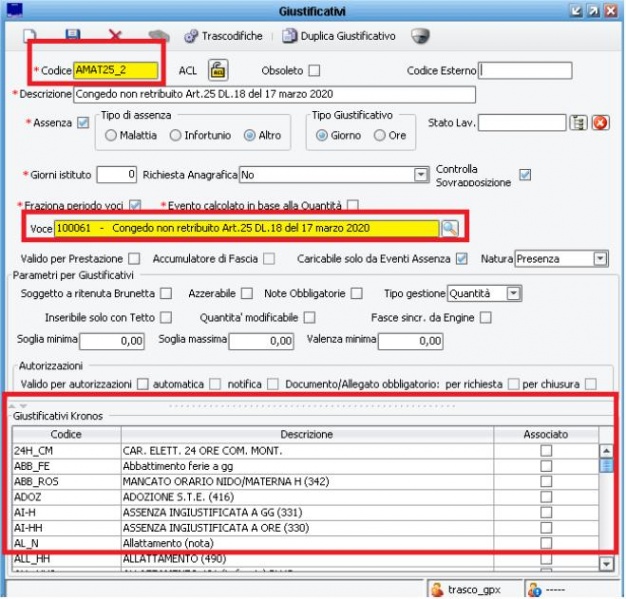Click Duplica Giustificativo button

pyautogui.click(x=339, y=36)
